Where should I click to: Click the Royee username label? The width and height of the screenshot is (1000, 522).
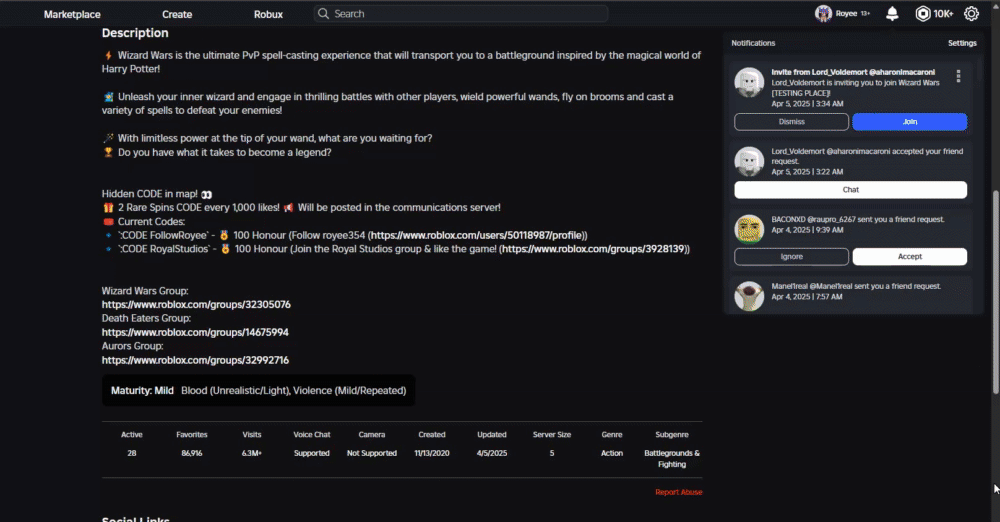(846, 13)
